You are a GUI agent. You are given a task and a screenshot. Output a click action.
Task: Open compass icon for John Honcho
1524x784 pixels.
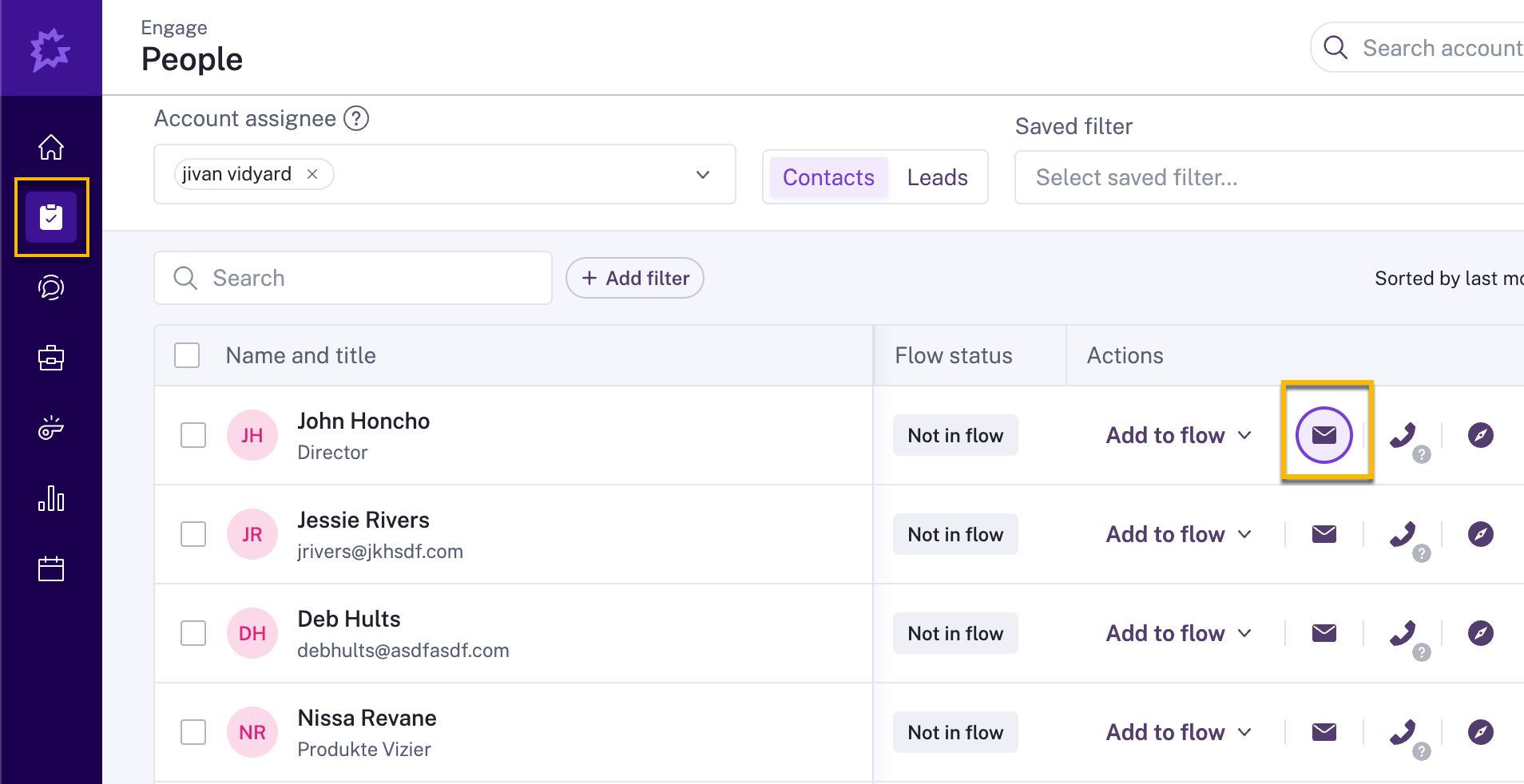pyautogui.click(x=1481, y=435)
